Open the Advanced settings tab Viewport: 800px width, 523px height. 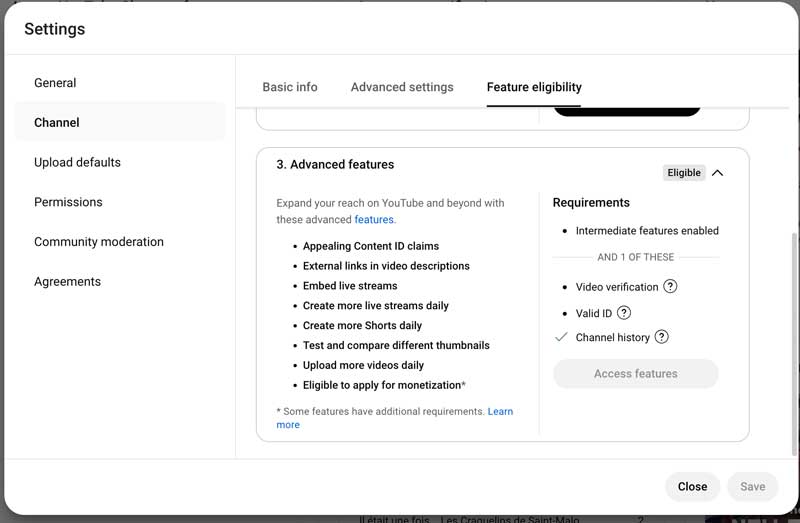click(402, 87)
